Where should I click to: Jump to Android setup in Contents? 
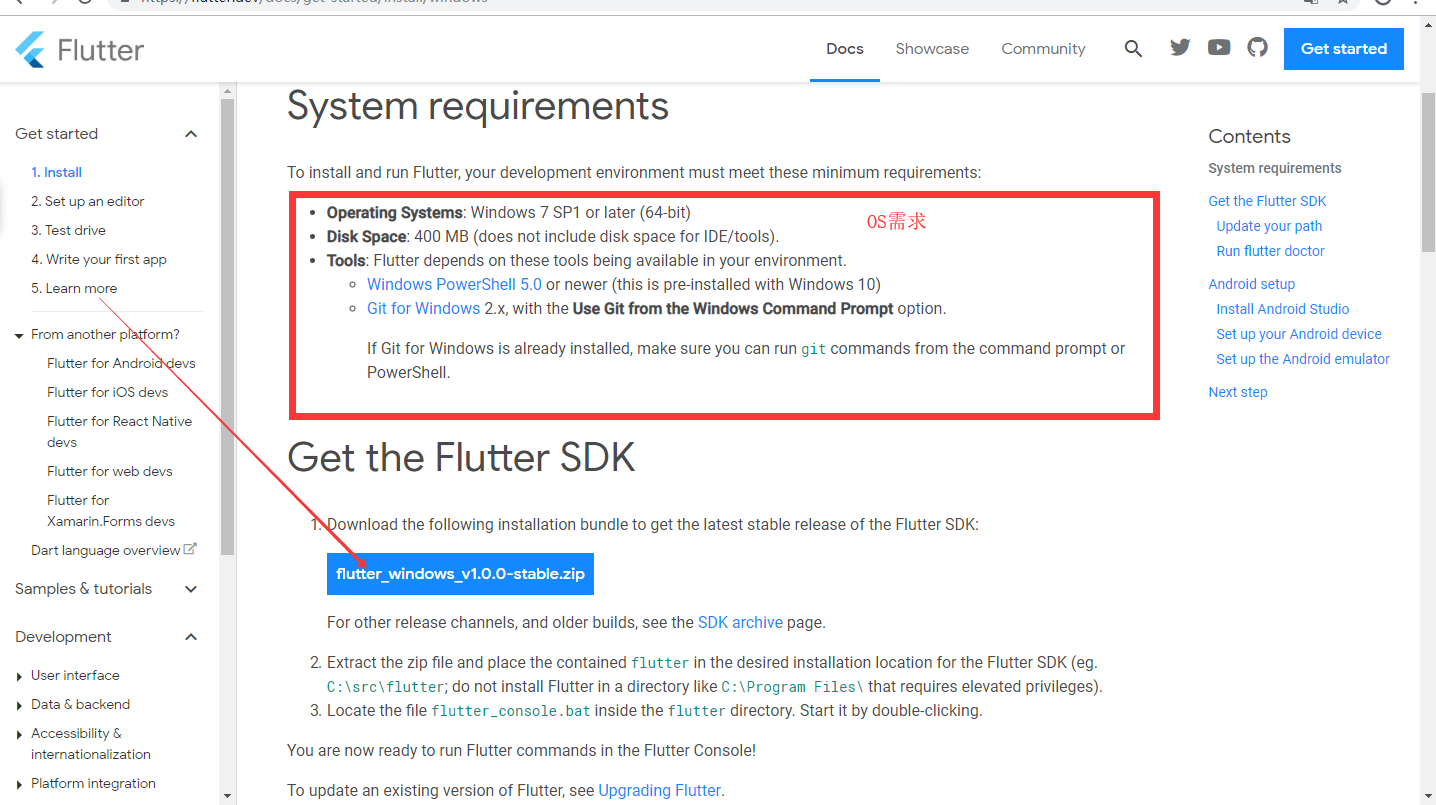point(1251,284)
